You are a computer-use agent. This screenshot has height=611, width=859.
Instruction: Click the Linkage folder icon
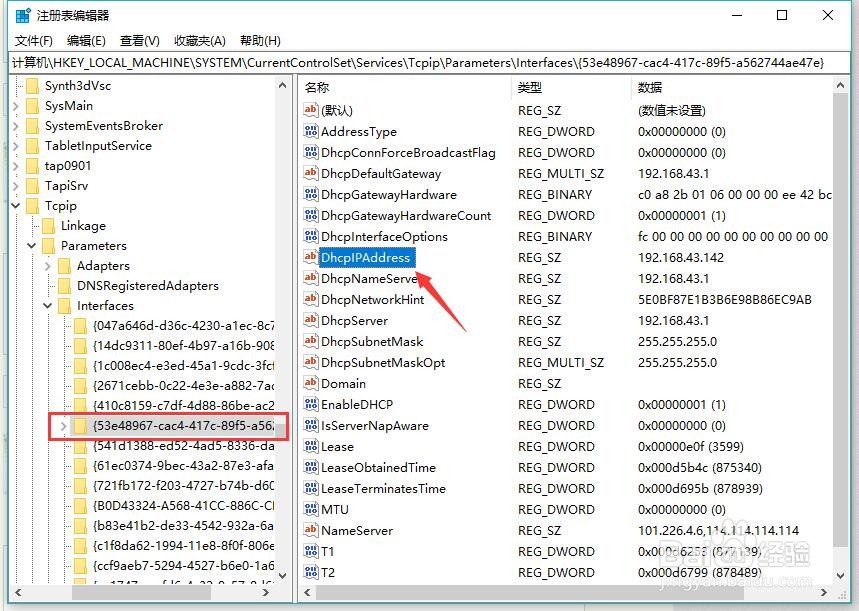tap(49, 225)
